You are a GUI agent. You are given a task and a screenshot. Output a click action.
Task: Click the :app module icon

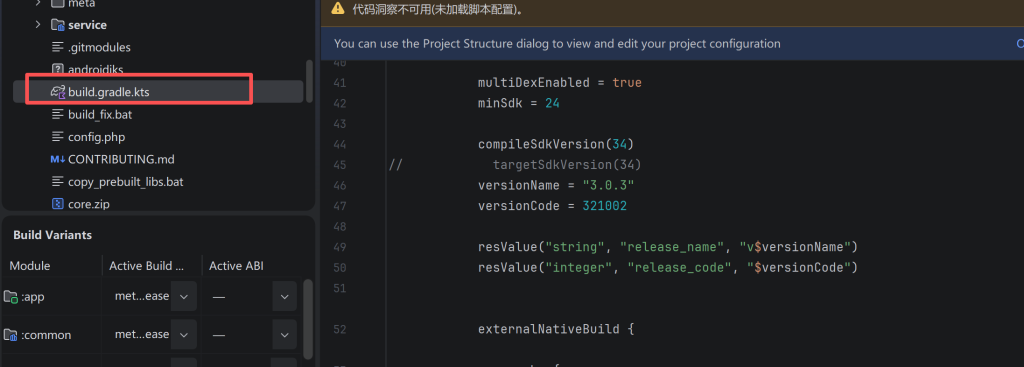click(x=10, y=297)
